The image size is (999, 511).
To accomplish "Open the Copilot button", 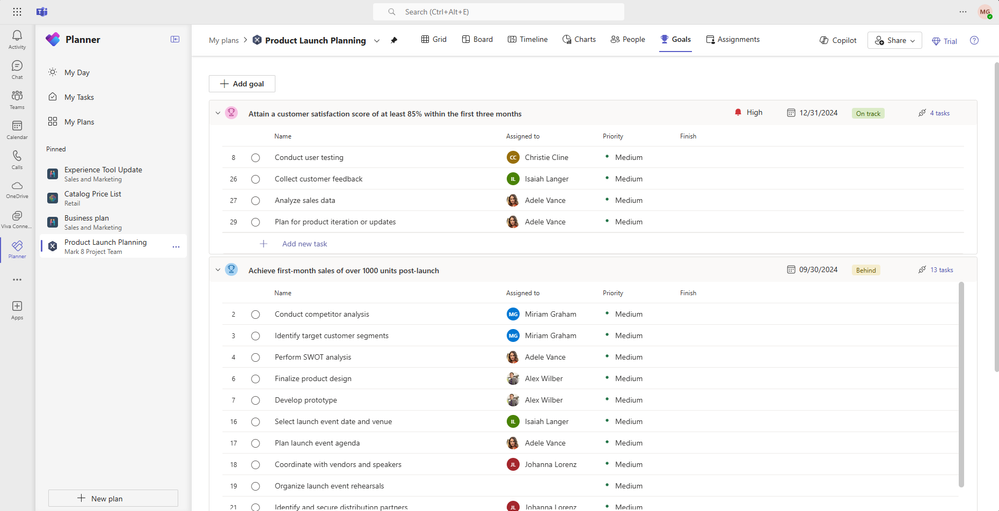I will coord(838,40).
